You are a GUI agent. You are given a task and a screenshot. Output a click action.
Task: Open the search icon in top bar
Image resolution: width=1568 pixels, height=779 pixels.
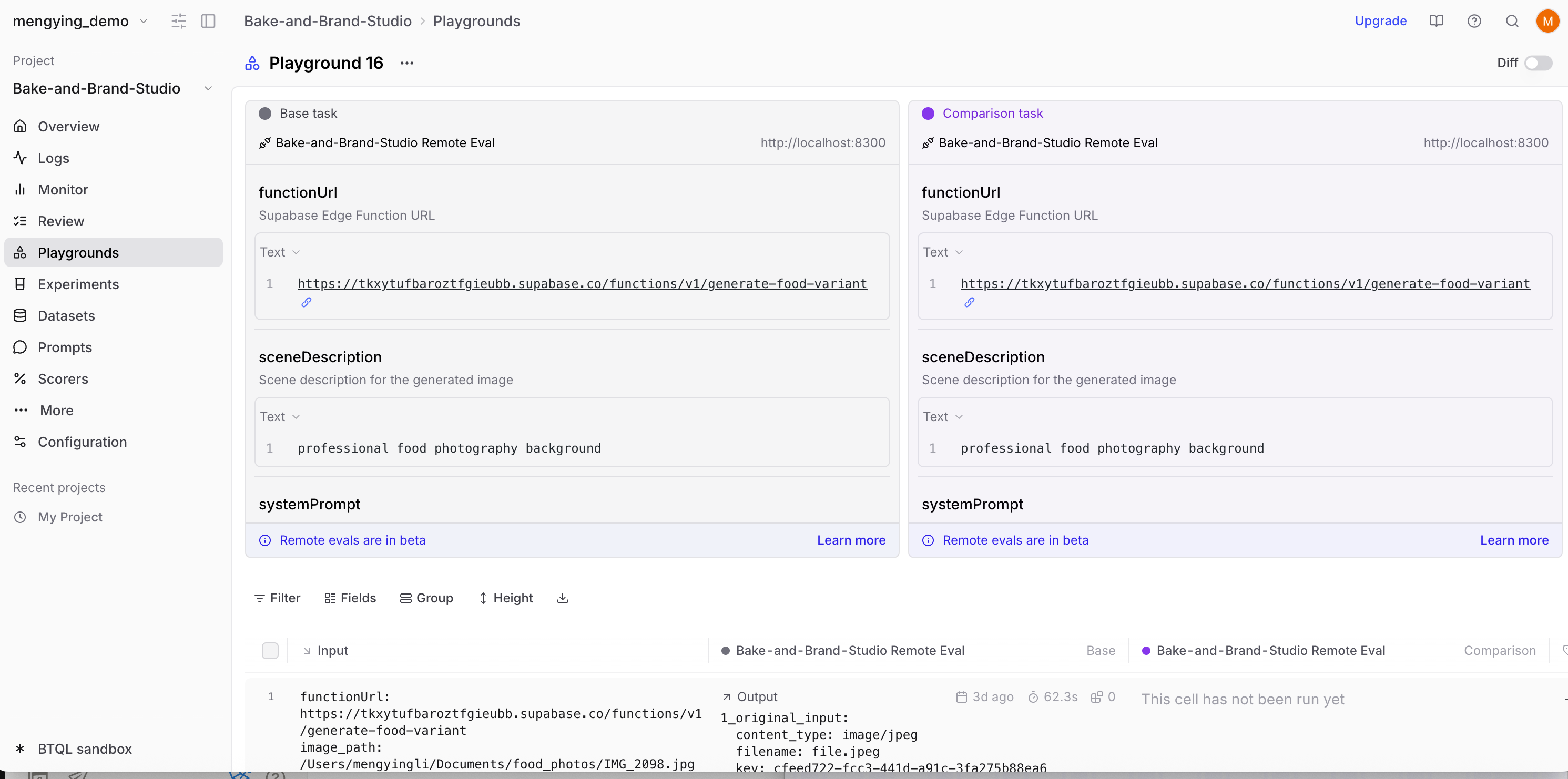pyautogui.click(x=1512, y=20)
